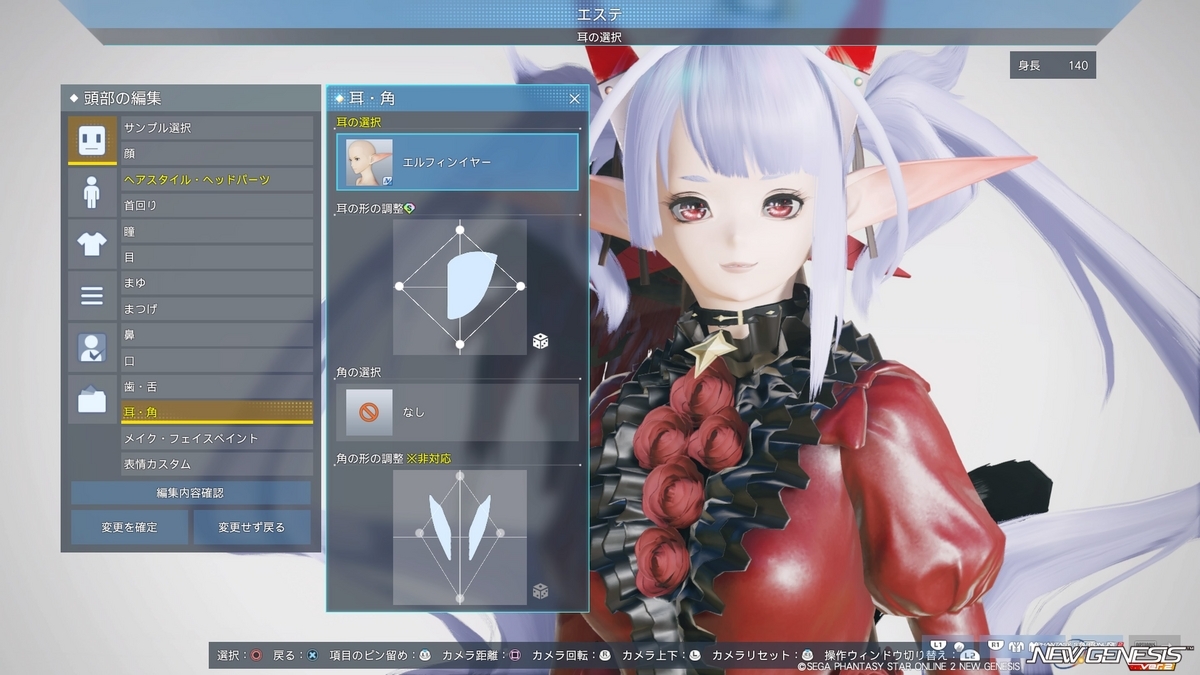Click top handle of ear shape diamond

(x=460, y=230)
